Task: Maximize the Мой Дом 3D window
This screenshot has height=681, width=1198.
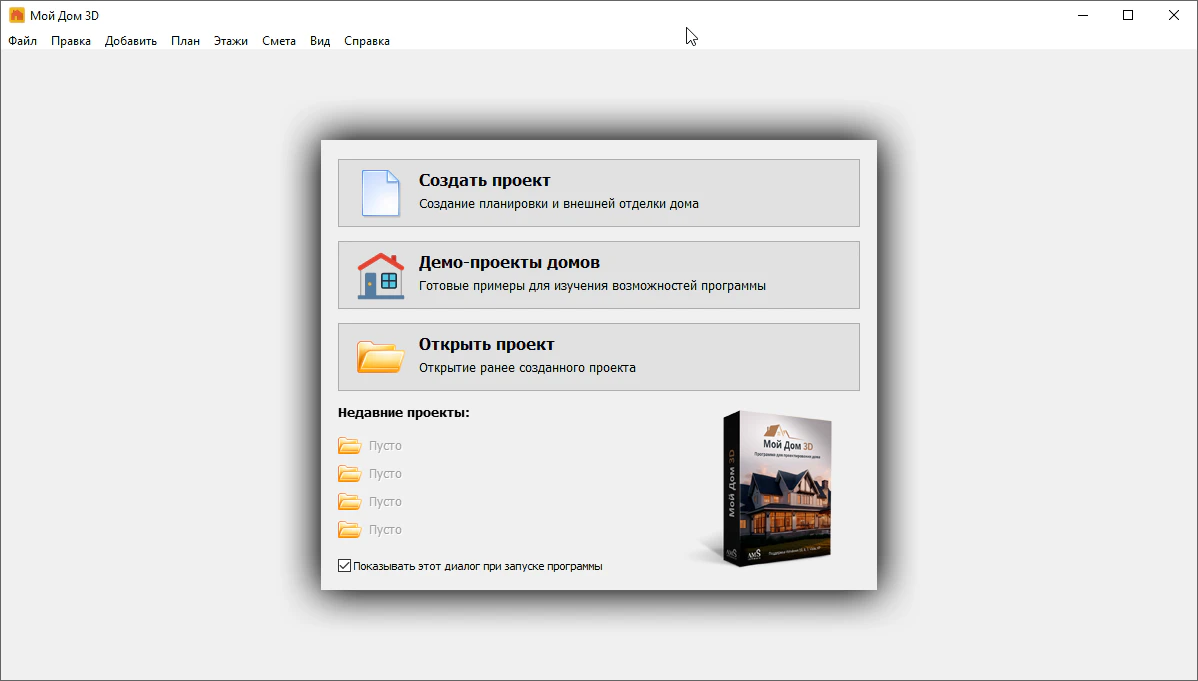Action: pyautogui.click(x=1128, y=15)
